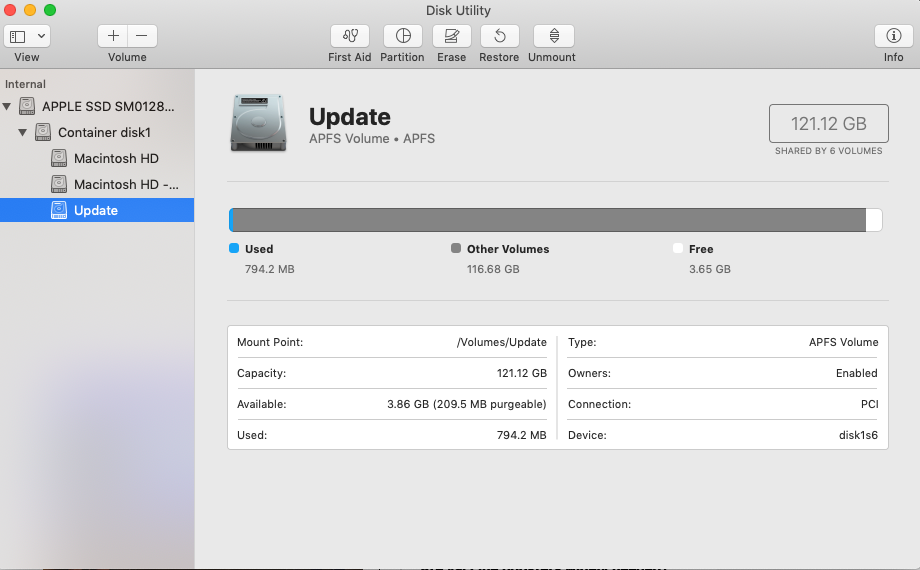Click the /Volumes/Update mount point value
The height and width of the screenshot is (570, 920).
(502, 342)
